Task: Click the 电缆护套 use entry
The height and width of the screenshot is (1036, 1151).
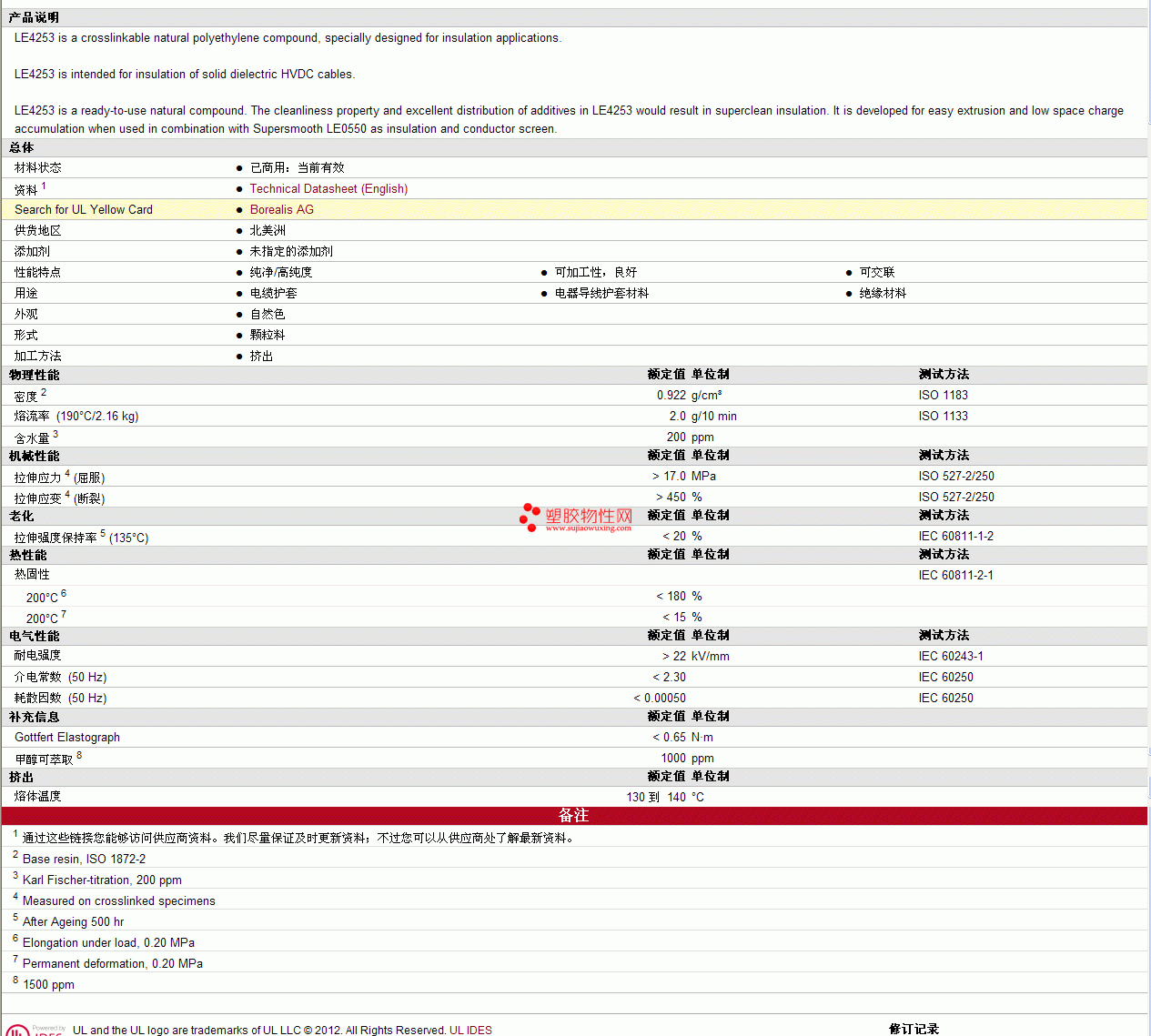Action: click(x=274, y=294)
